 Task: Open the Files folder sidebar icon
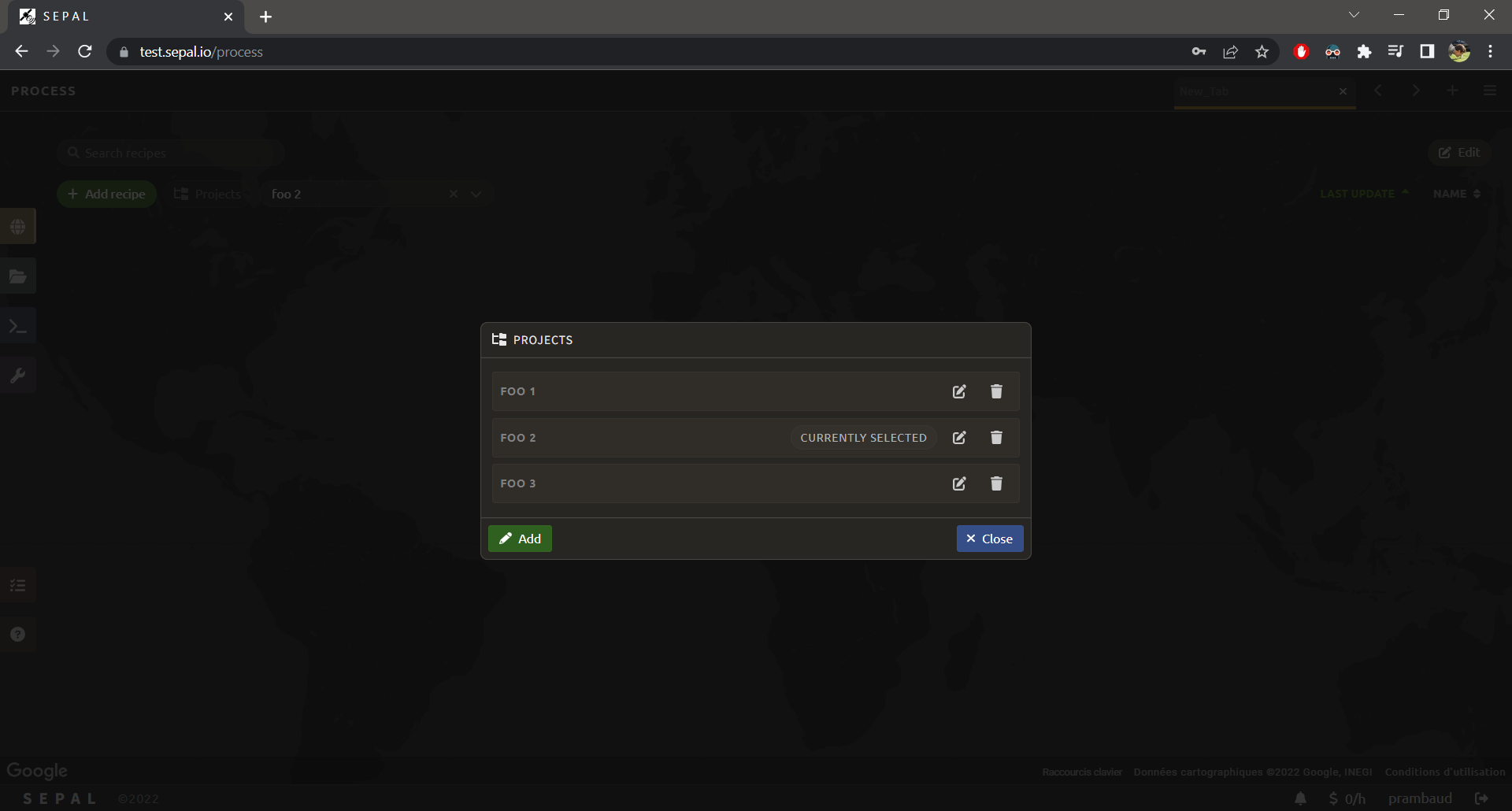click(18, 276)
